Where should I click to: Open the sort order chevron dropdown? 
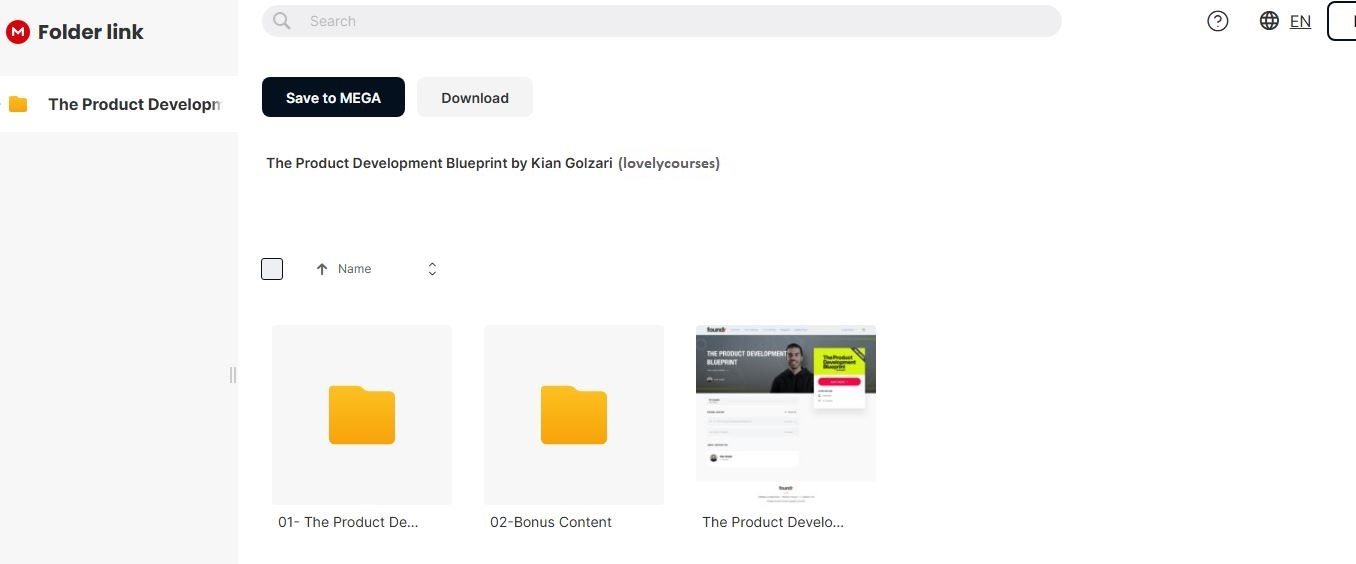tap(432, 269)
